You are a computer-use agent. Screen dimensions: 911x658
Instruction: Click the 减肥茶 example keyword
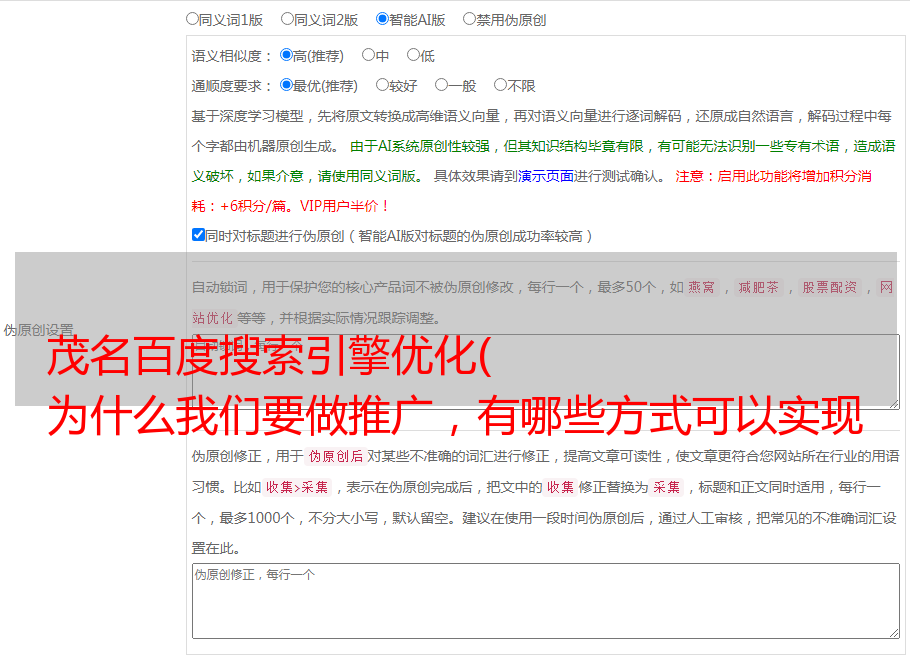coord(758,287)
